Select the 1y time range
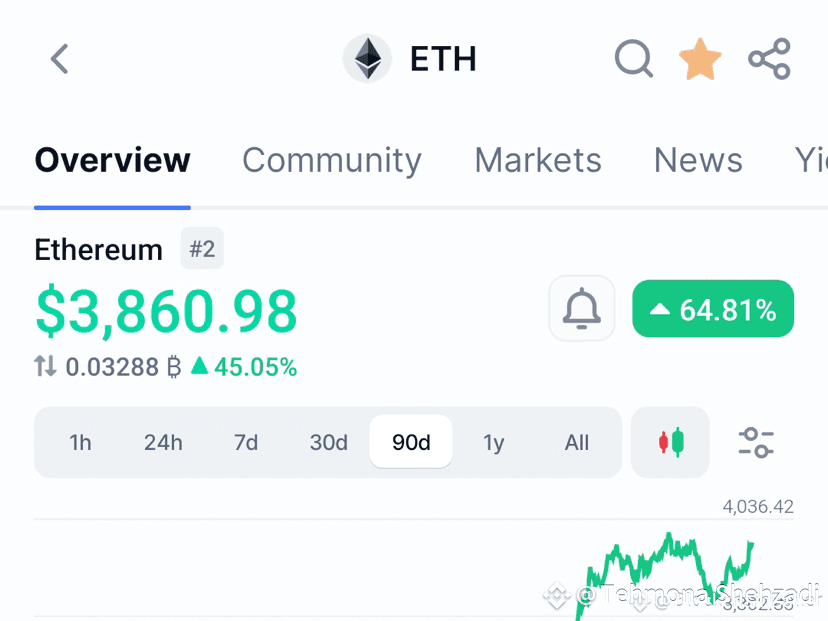This screenshot has height=621, width=828. [494, 443]
